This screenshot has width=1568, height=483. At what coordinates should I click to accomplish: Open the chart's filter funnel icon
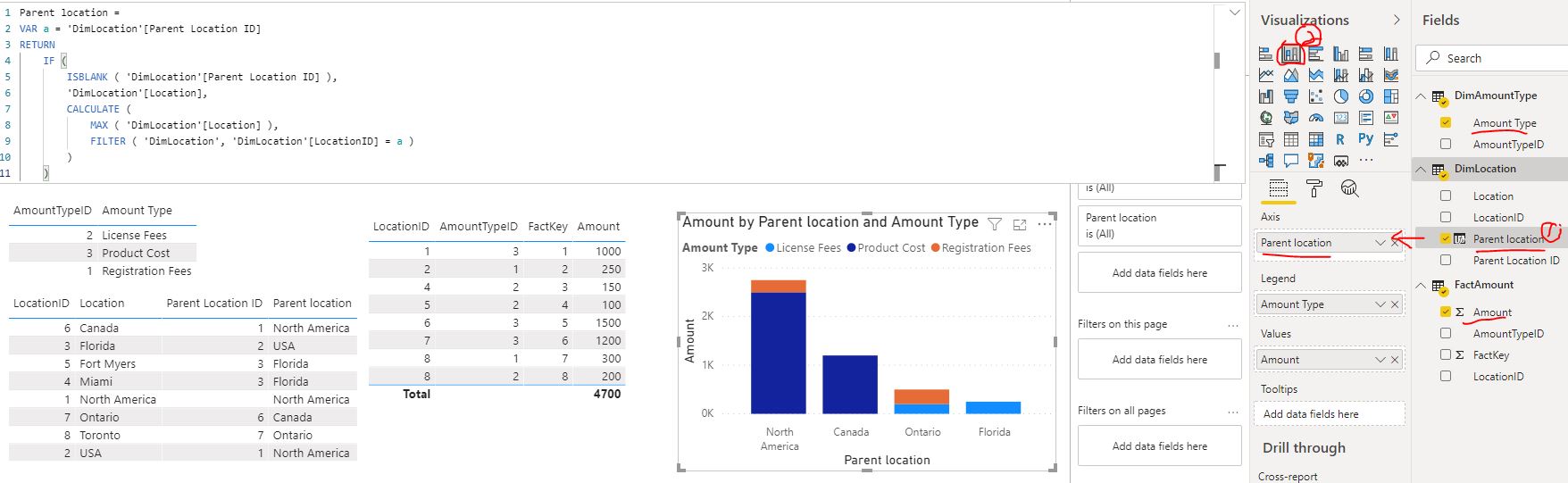coord(995,224)
